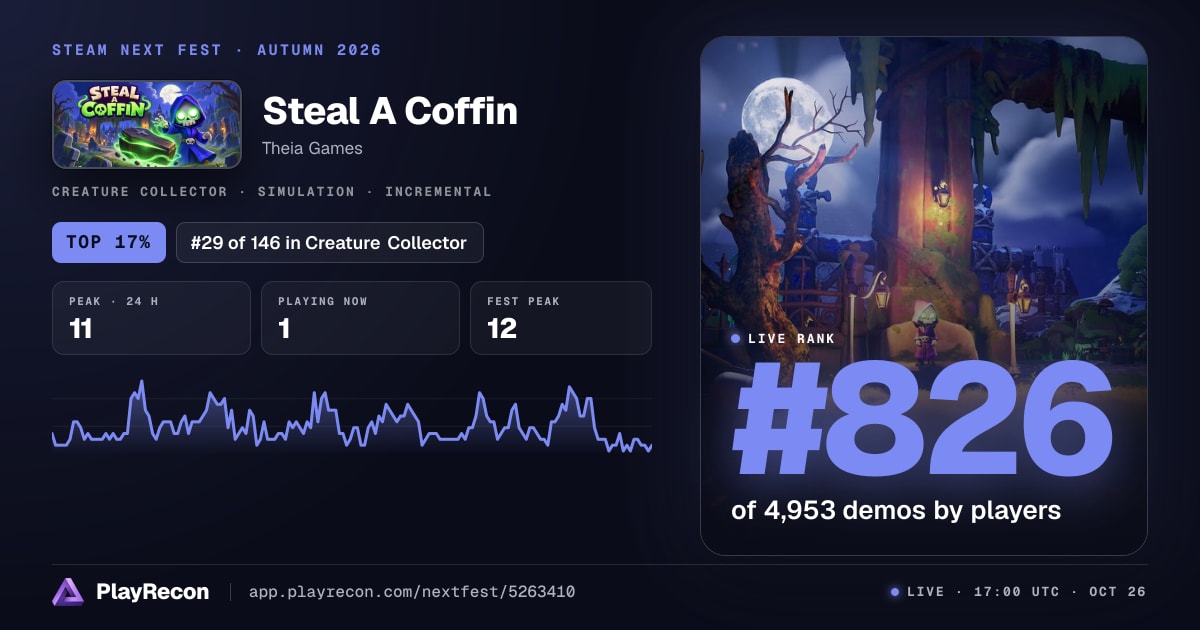Click the LIVE · 17:00 UTC · OCT 26 status
The width and height of the screenshot is (1200, 630).
pyautogui.click(x=1026, y=592)
